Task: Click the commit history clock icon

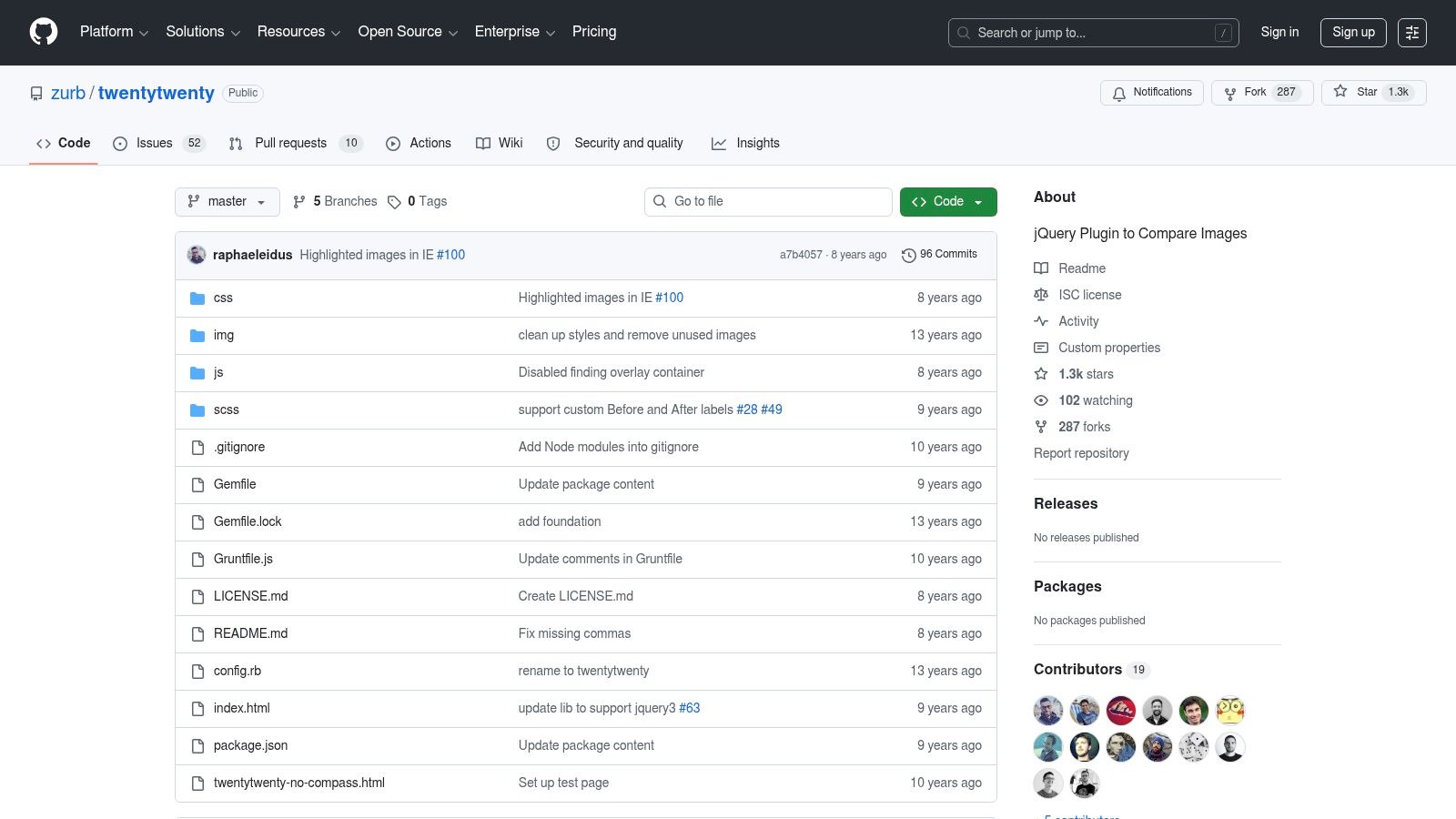Action: click(x=908, y=256)
